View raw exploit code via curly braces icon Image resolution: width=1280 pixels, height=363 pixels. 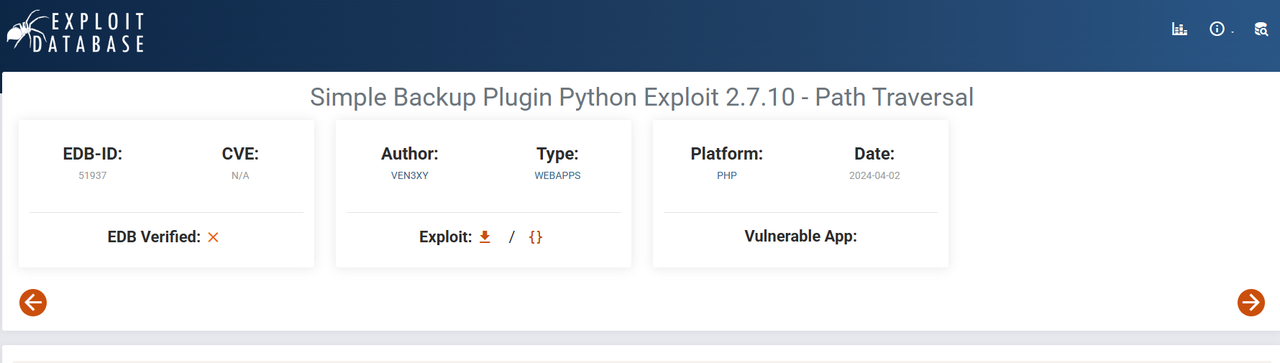535,237
